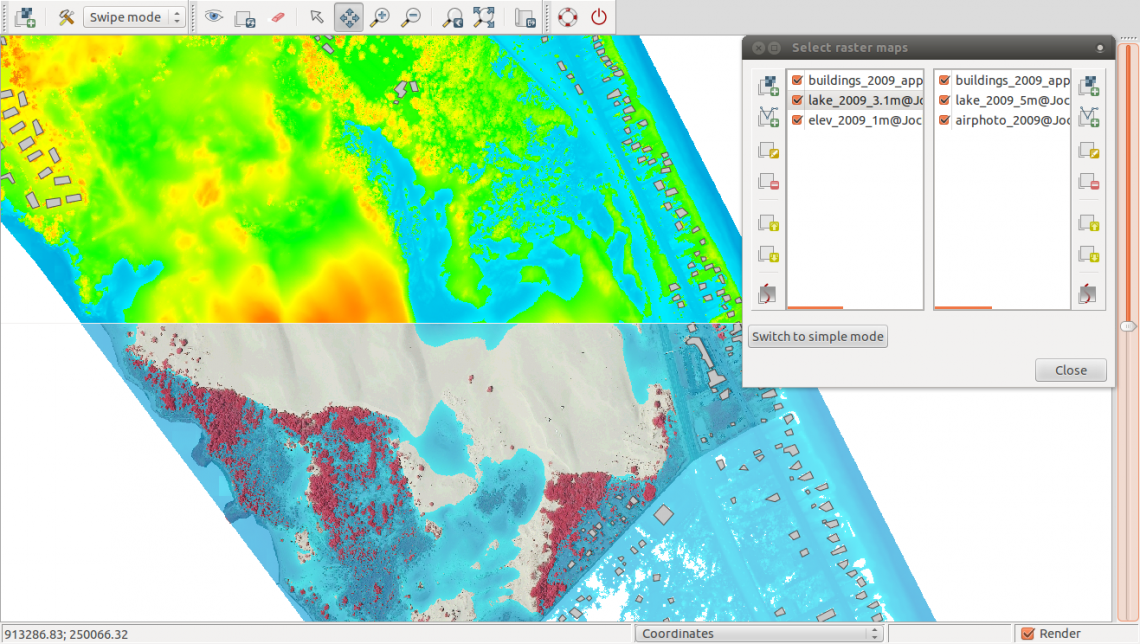Toggle elev_2009_1m layer checkbox
The image size is (1140, 644).
797,120
